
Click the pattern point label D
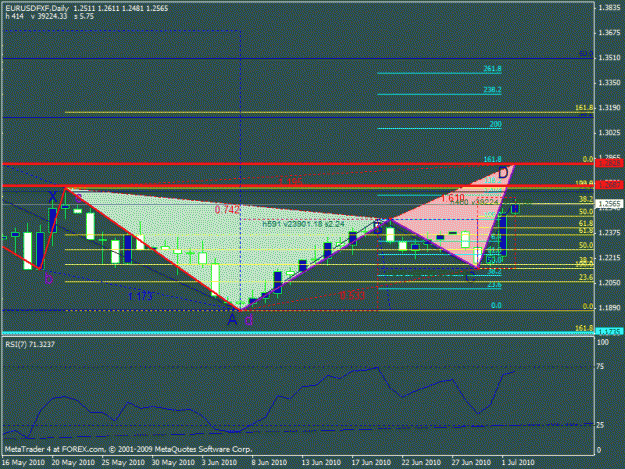503,173
